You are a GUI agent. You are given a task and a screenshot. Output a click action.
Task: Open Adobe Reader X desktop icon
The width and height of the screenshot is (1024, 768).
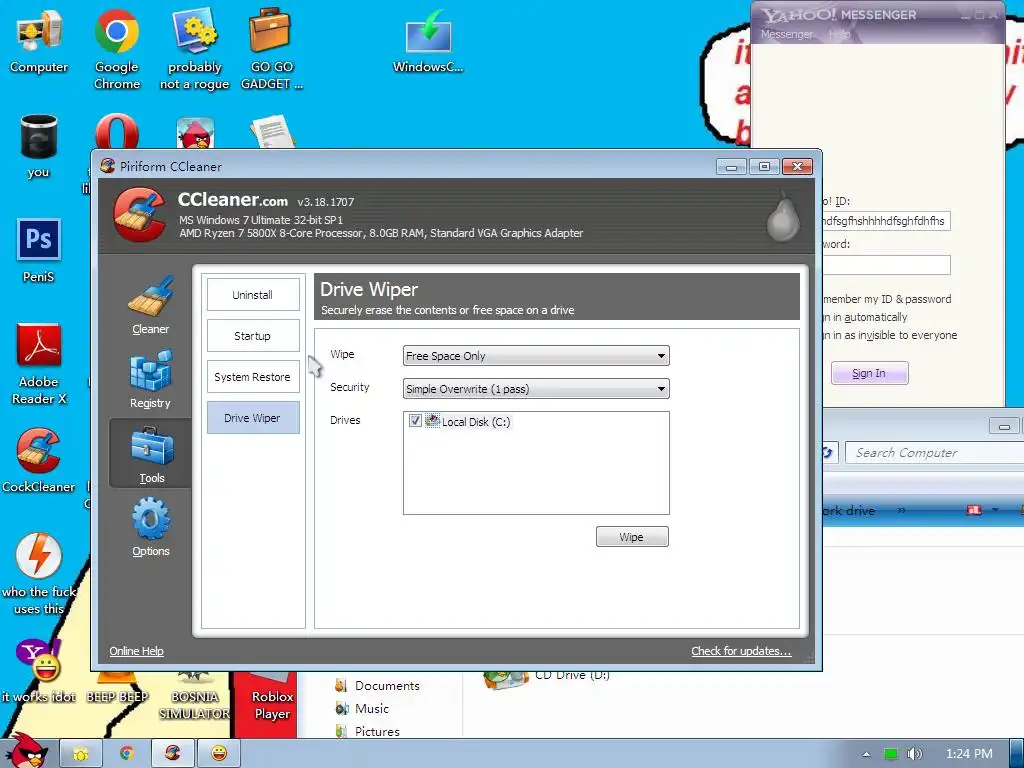click(x=39, y=364)
